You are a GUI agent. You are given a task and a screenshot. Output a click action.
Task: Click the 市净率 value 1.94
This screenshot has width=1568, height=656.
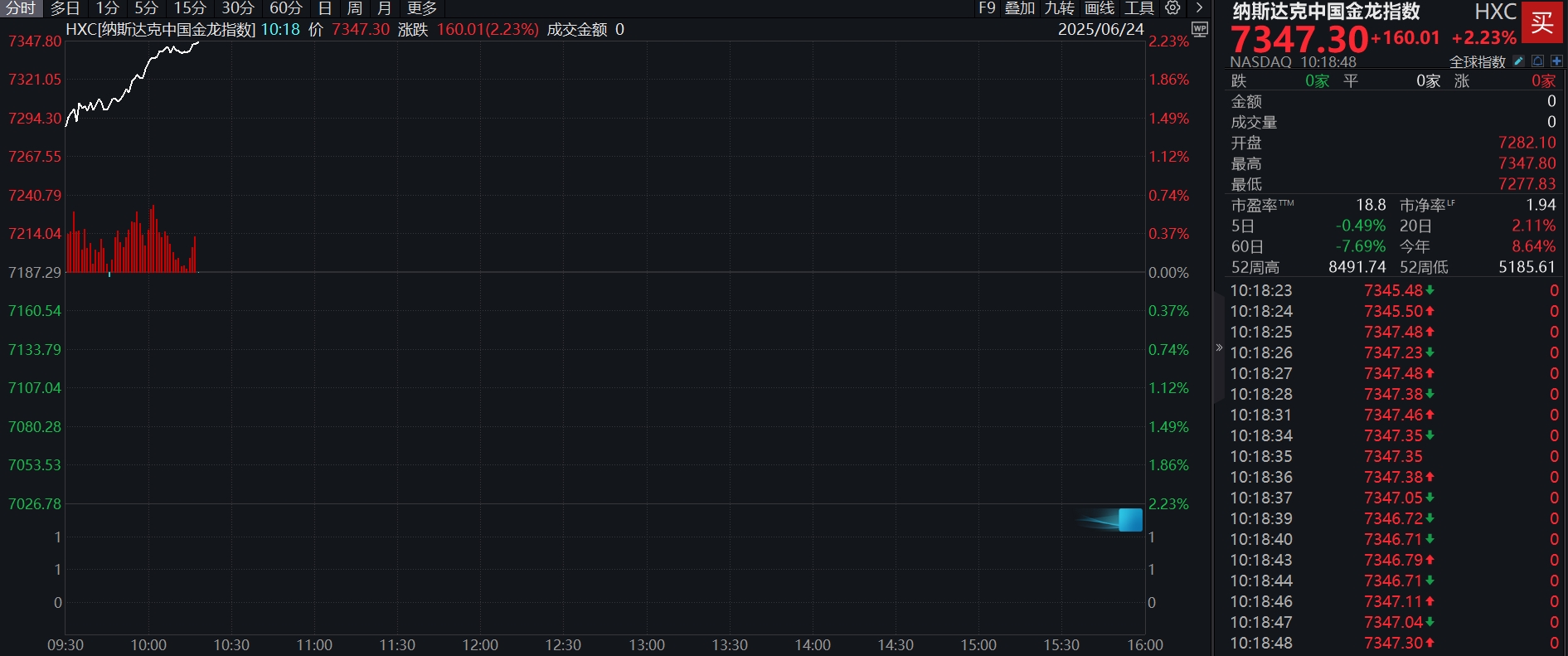tap(1541, 205)
